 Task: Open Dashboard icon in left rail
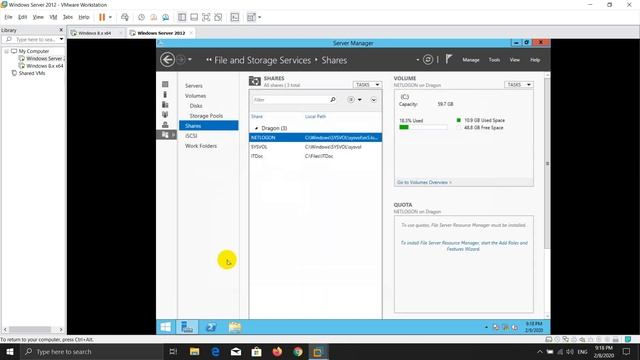coord(165,84)
